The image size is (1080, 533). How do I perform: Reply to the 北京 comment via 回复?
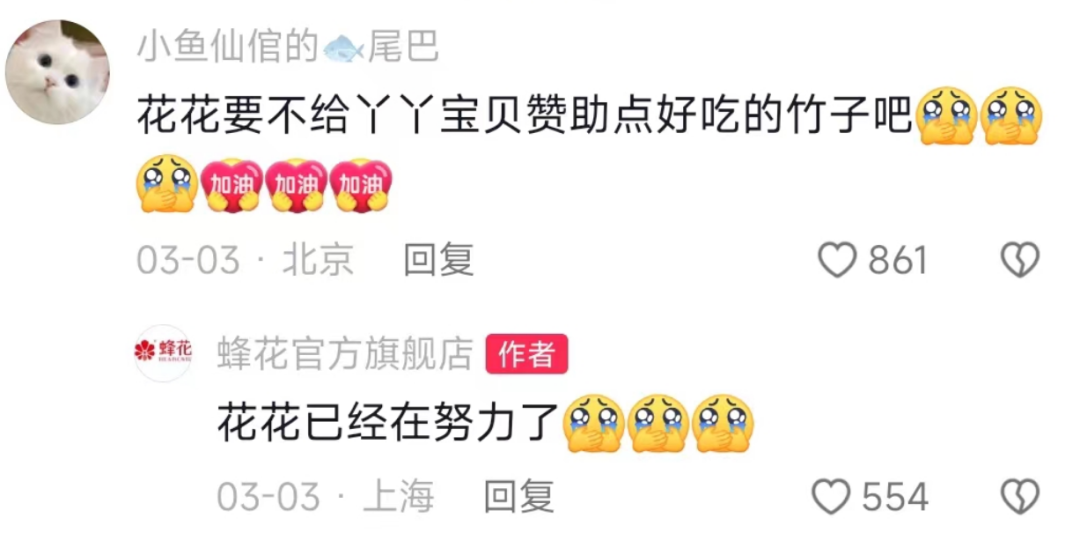[x=439, y=262]
